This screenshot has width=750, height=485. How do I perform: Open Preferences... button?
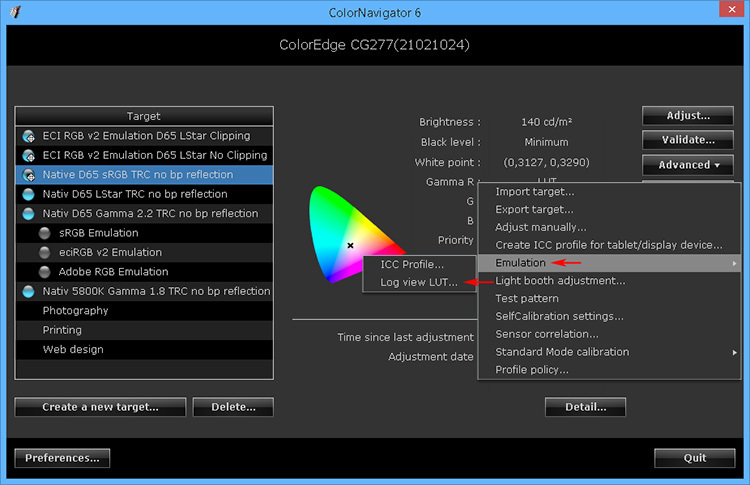[x=62, y=458]
